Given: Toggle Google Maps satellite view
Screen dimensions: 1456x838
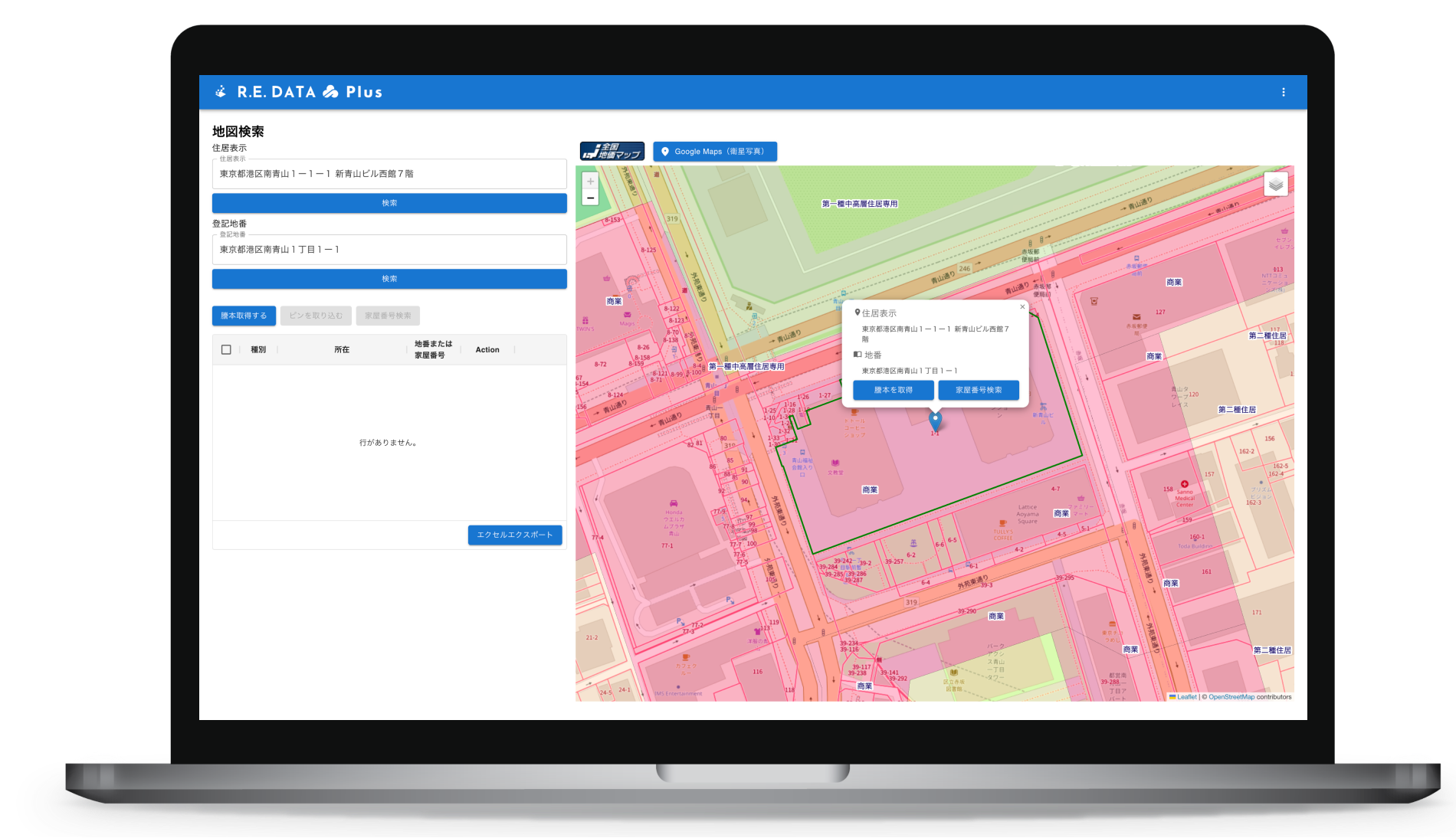Looking at the screenshot, I should pyautogui.click(x=714, y=151).
